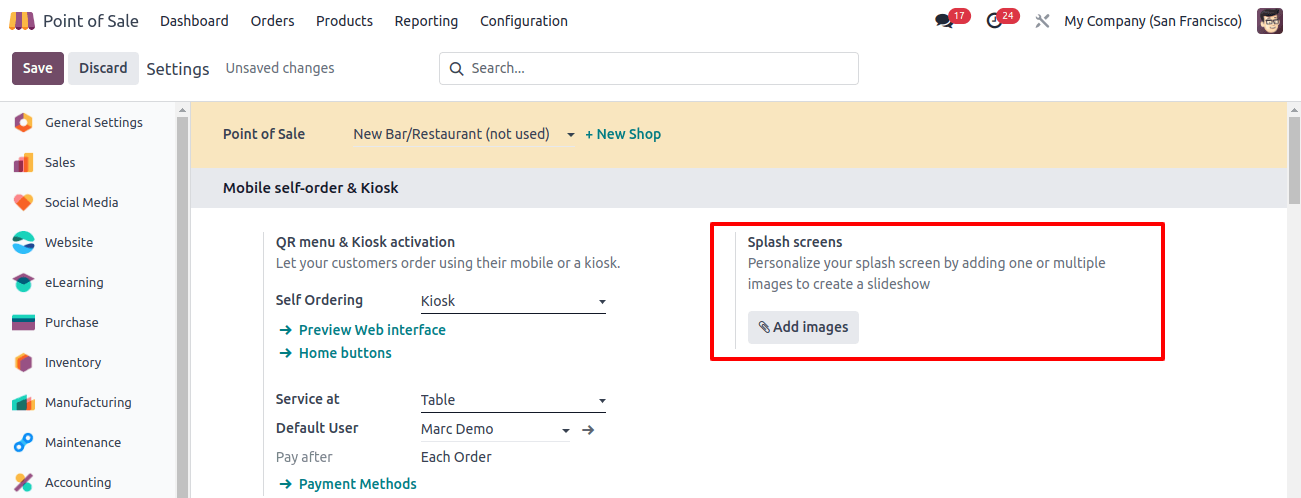The image size is (1301, 498).
Task: Click the Settings breadcrumb title
Action: [x=178, y=69]
